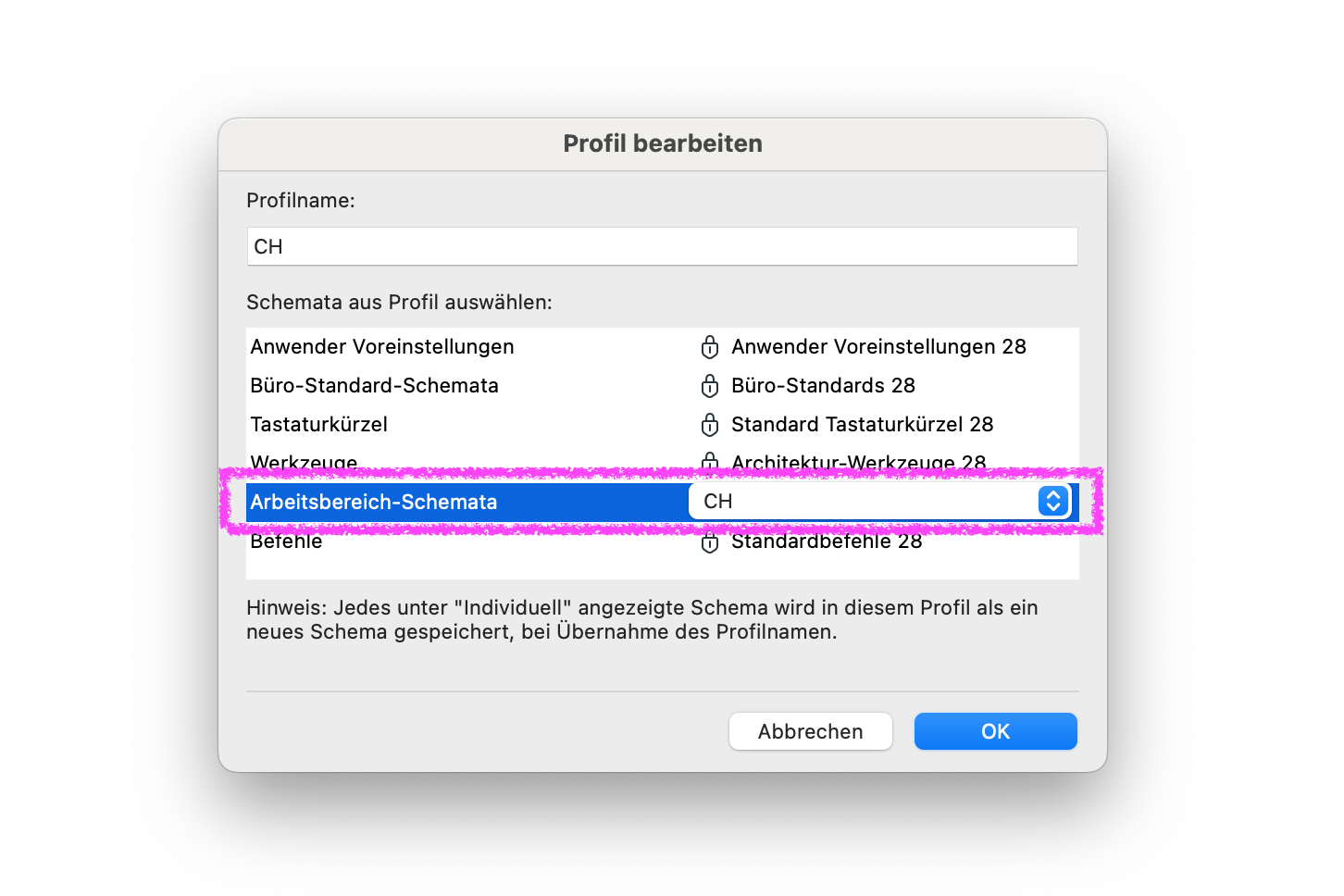Click the Standardbefehle 28 schema value
The height and width of the screenshot is (896, 1344).
827,541
